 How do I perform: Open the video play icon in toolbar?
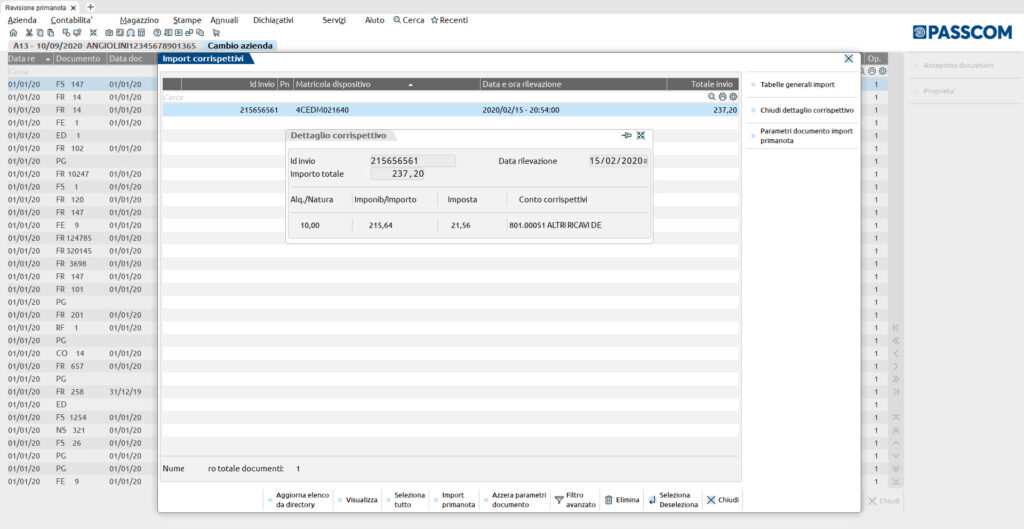(178, 33)
